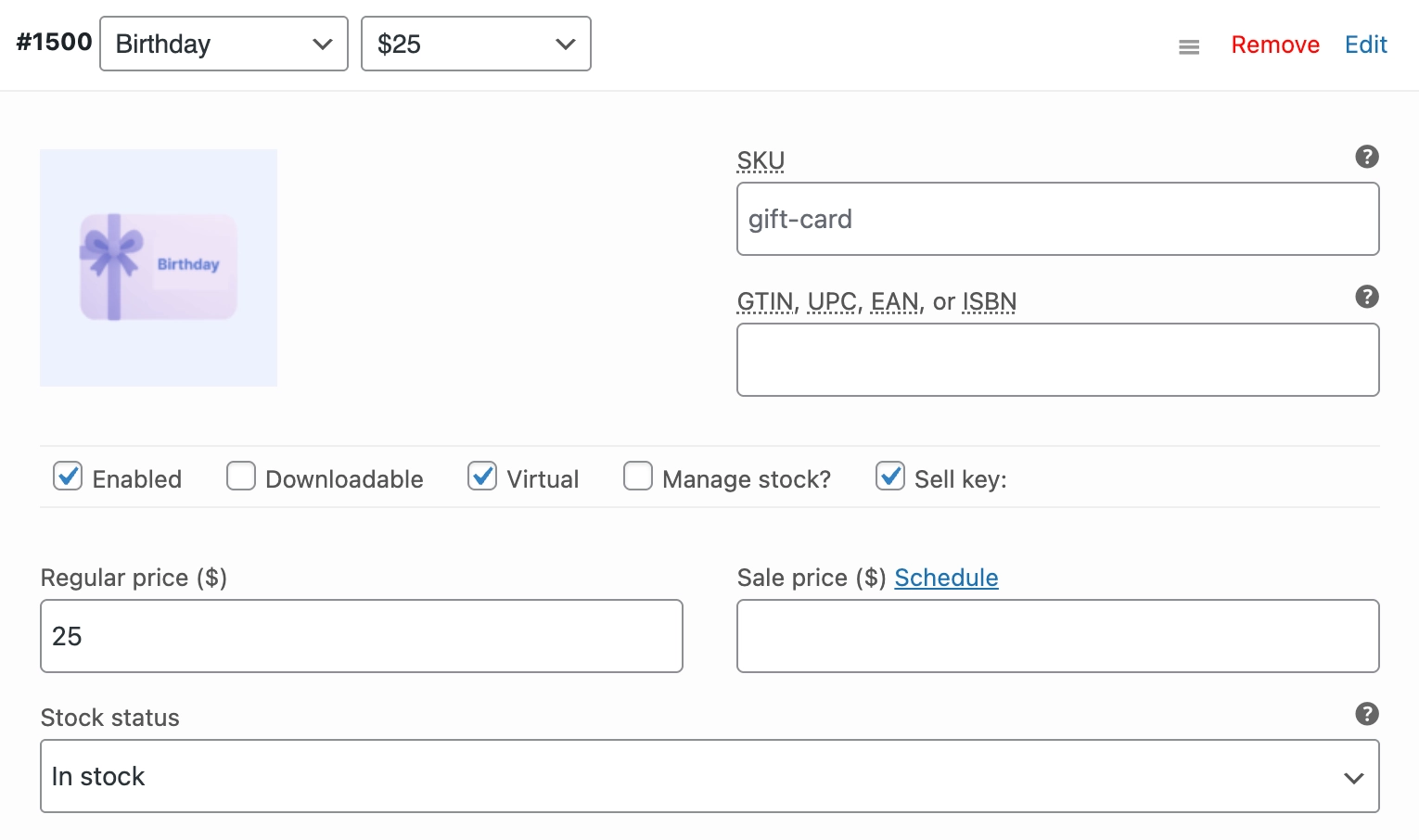Click Edit on variation #1500
1419x840 pixels.
tap(1365, 44)
